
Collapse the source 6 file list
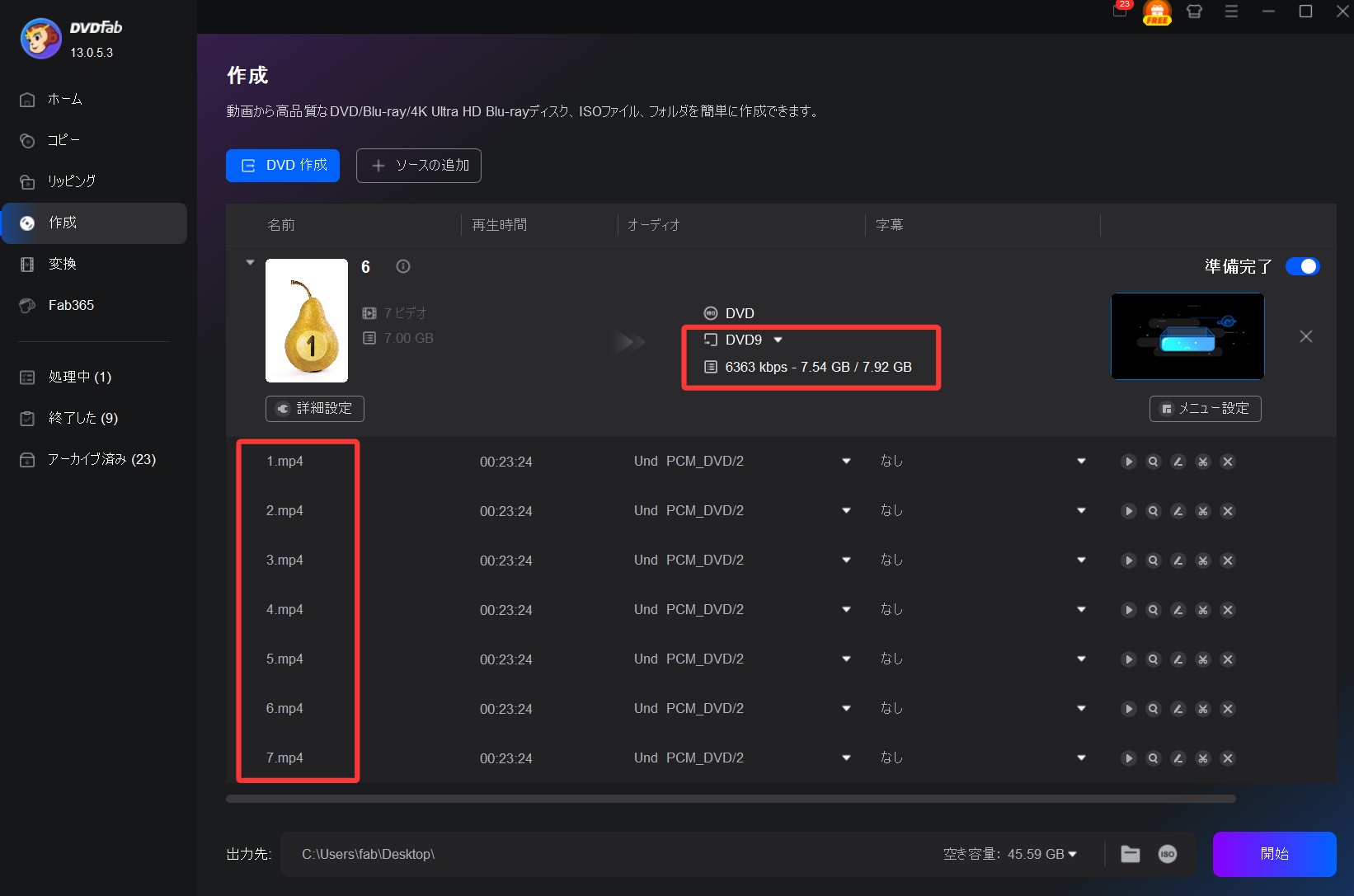point(250,263)
